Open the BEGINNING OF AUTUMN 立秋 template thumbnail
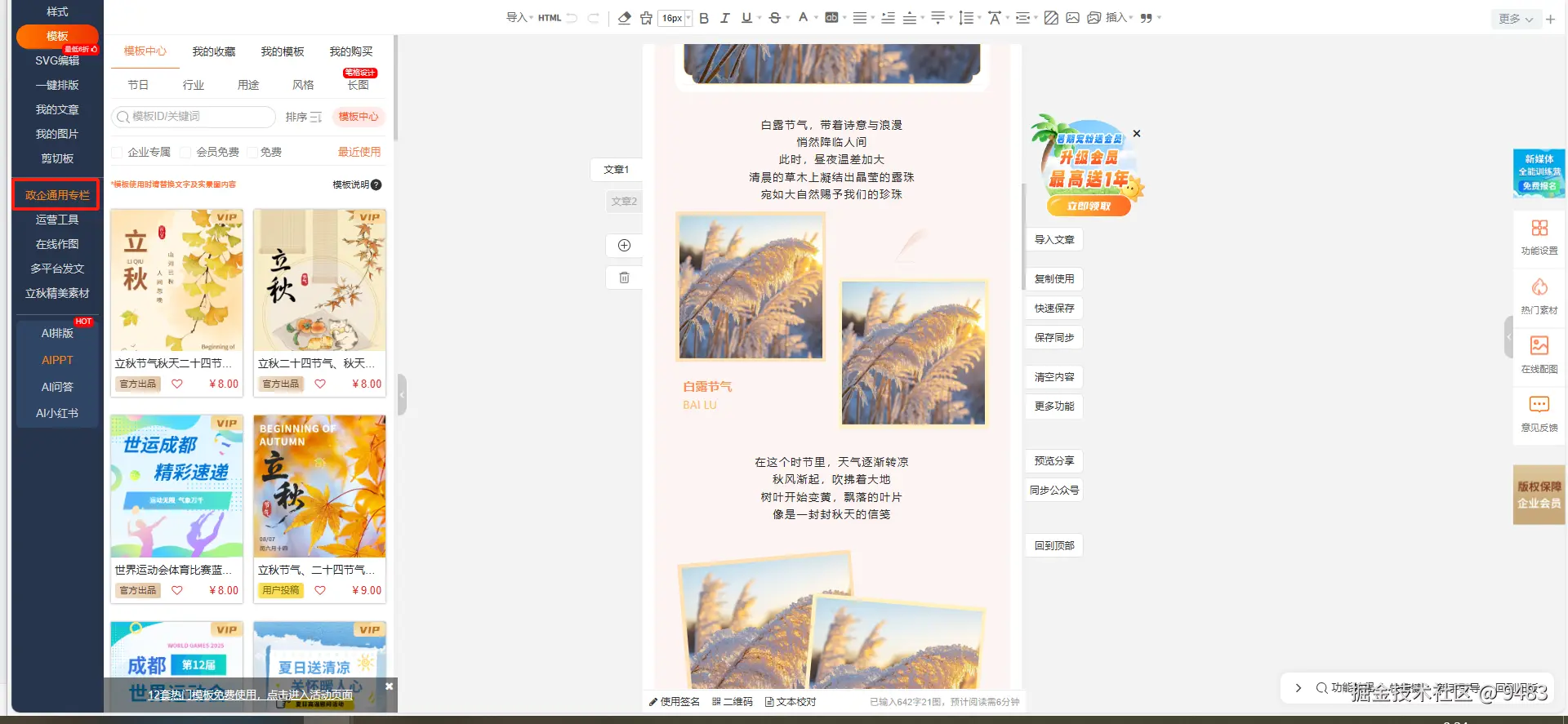The width and height of the screenshot is (1568, 724). point(320,486)
